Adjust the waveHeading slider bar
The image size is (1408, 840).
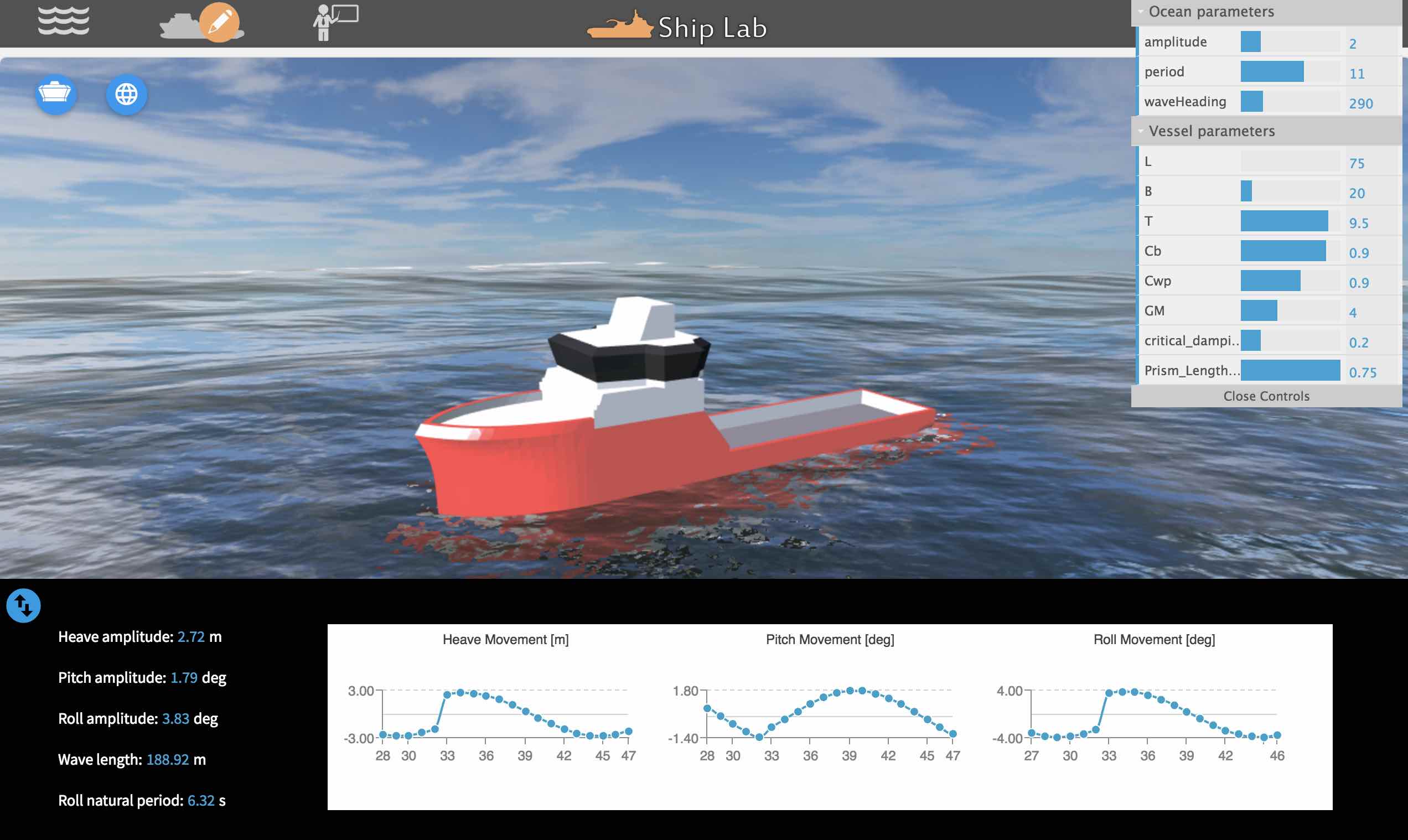[x=1290, y=102]
